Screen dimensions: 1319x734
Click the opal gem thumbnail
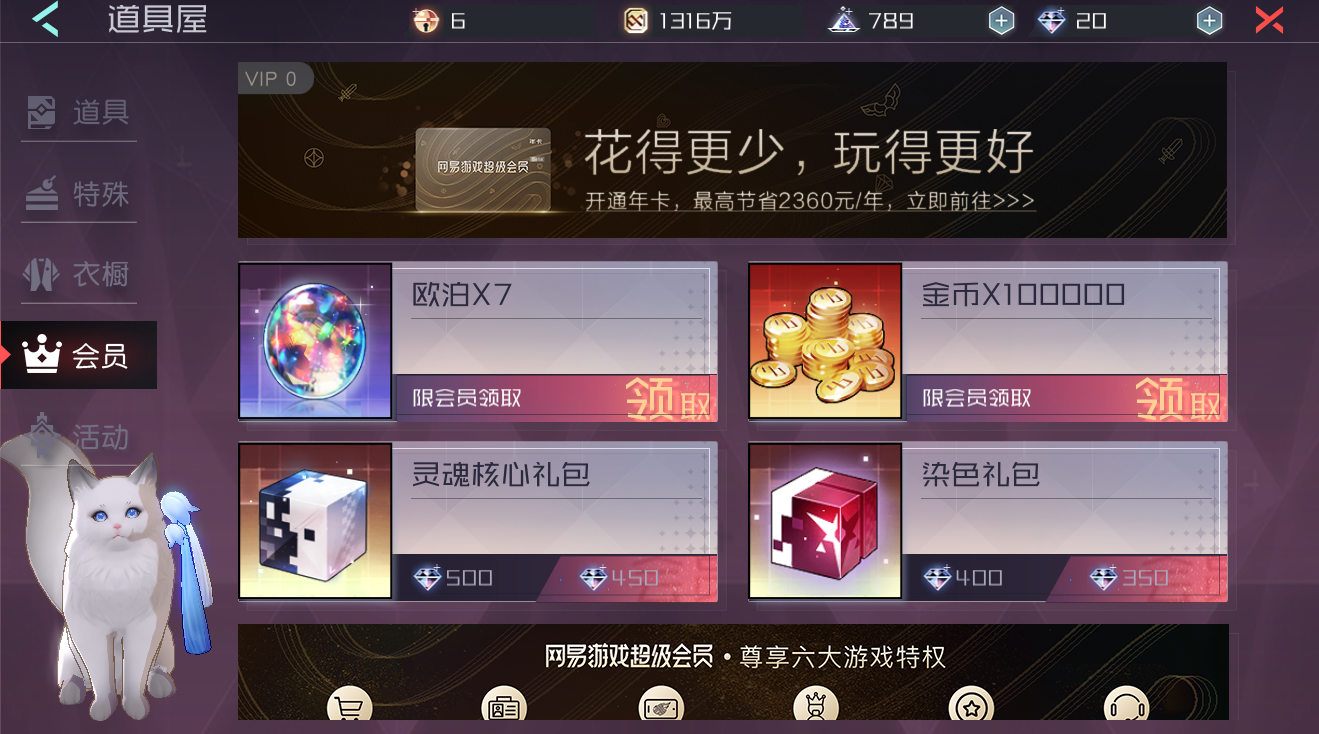coord(315,341)
